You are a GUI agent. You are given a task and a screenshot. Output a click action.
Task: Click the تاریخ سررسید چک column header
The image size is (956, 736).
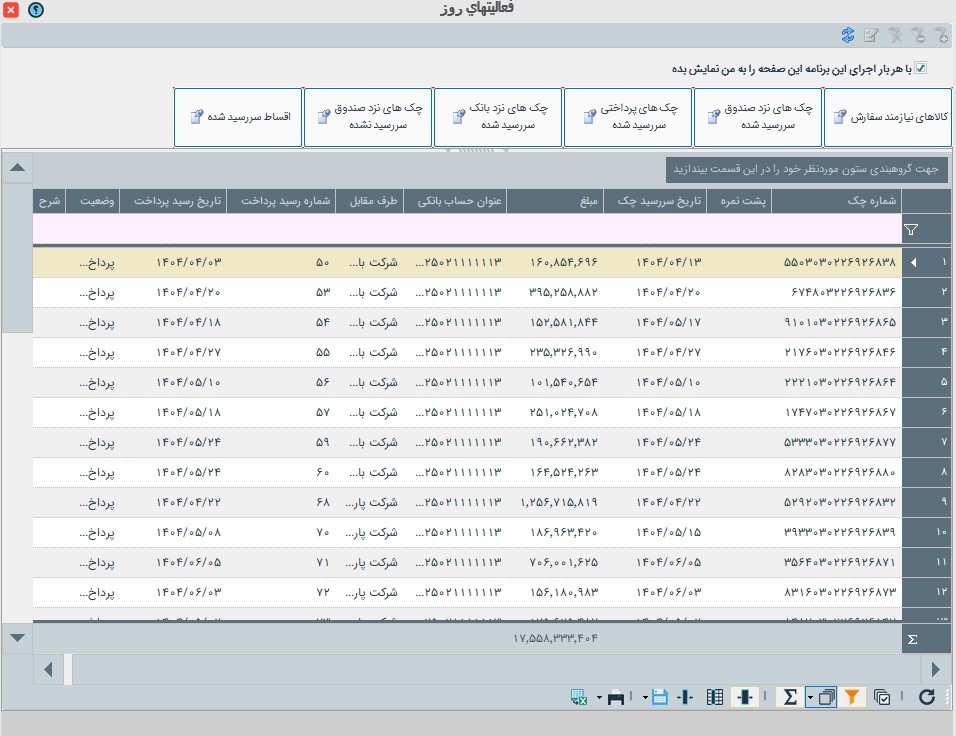pyautogui.click(x=668, y=201)
